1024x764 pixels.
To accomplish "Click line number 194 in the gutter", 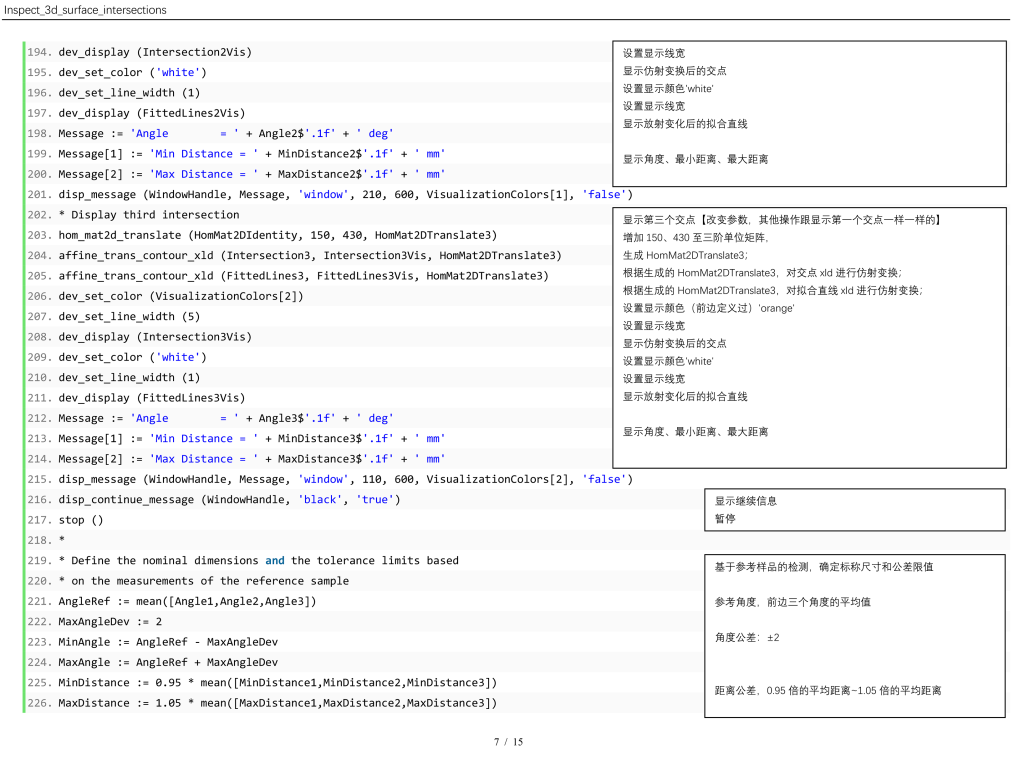I will pyautogui.click(x=39, y=52).
